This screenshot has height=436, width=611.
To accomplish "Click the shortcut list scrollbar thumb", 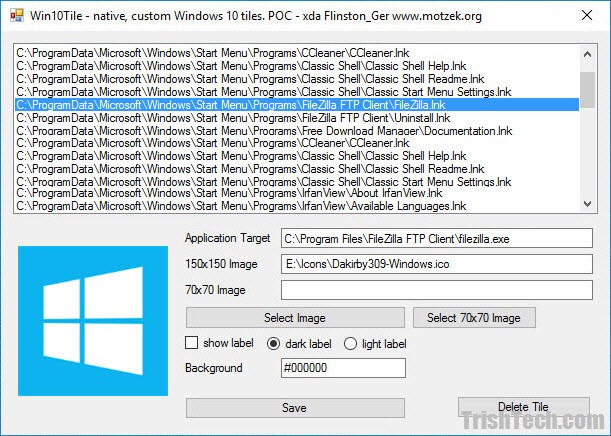I will pyautogui.click(x=588, y=90).
